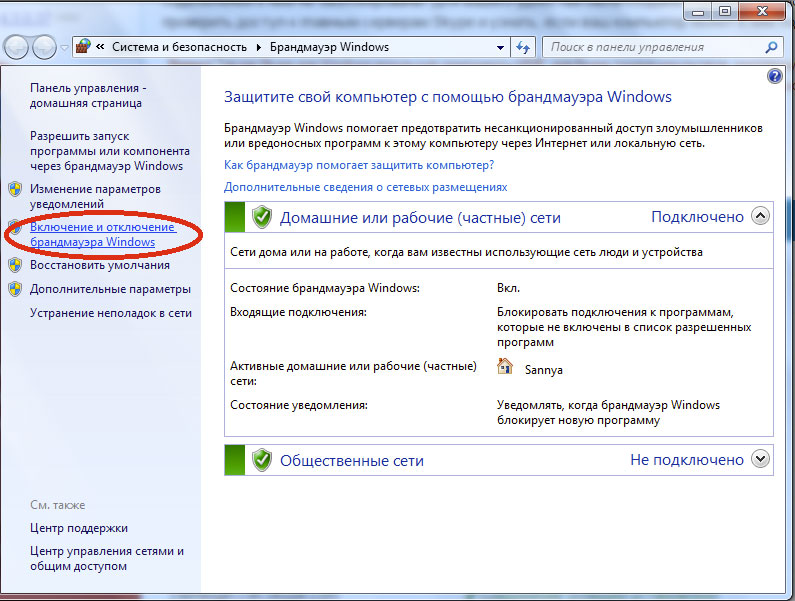Close the firewall window

(x=762, y=11)
